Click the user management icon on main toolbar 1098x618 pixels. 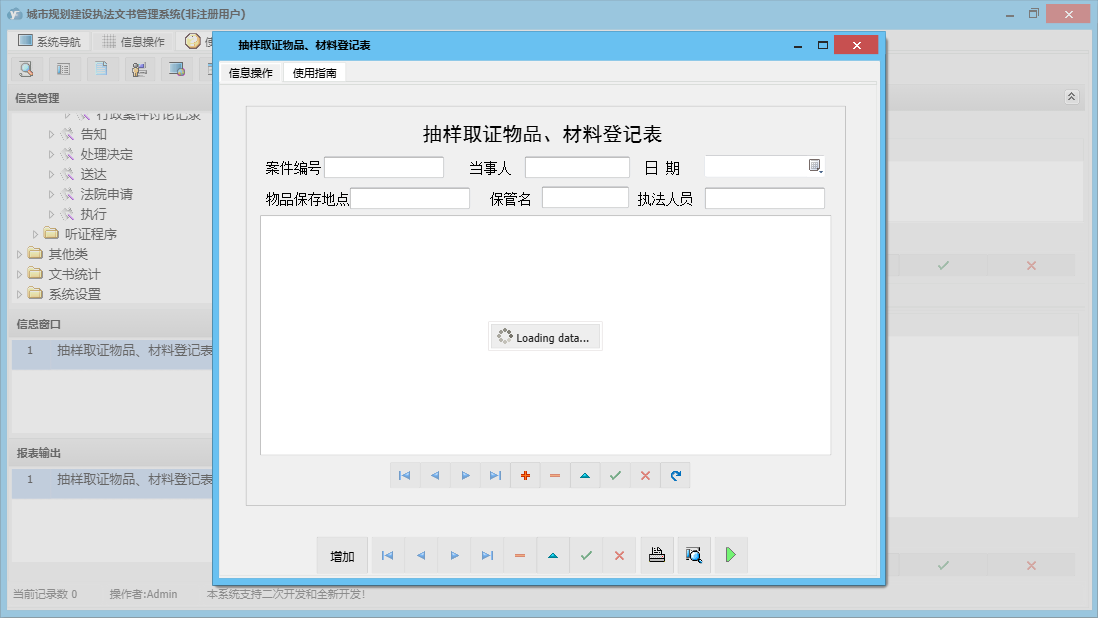(x=139, y=68)
